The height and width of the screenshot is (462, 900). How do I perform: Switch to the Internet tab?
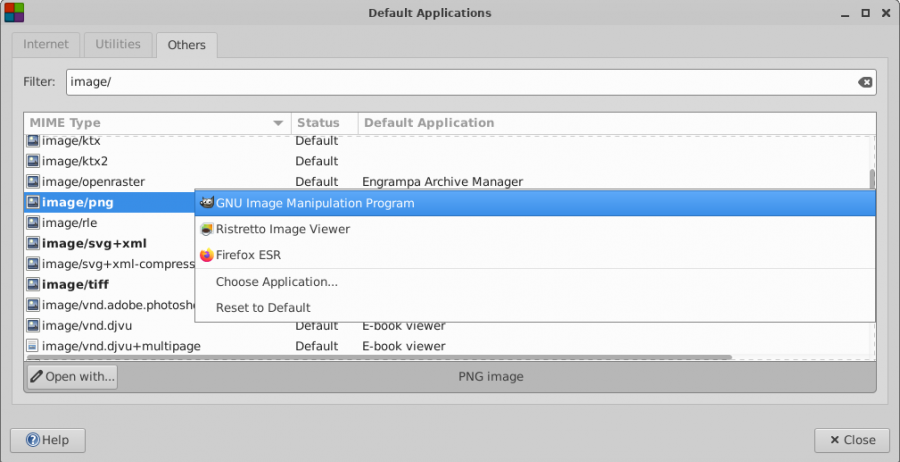(46, 45)
